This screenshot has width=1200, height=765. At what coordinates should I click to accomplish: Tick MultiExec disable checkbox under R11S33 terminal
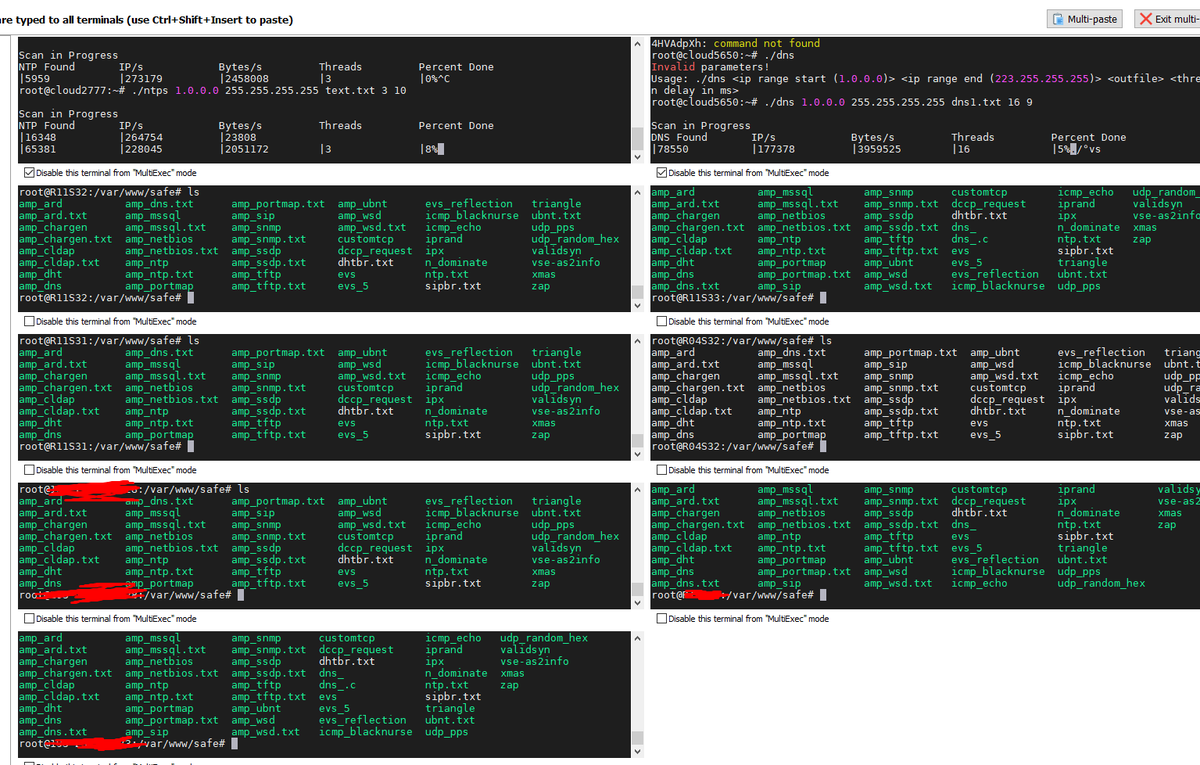click(x=661, y=322)
